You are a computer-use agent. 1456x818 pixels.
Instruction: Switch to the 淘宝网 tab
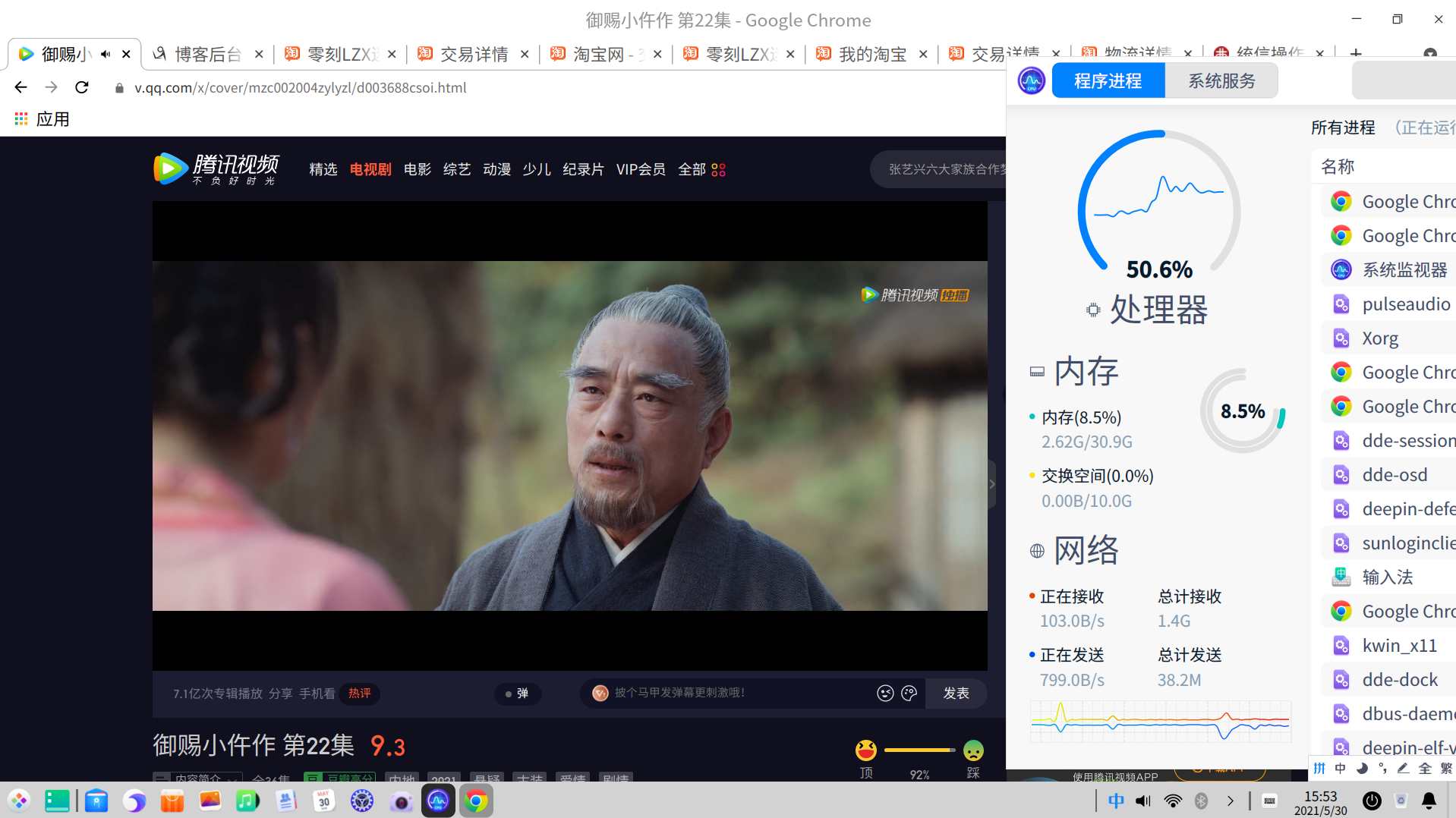point(606,54)
